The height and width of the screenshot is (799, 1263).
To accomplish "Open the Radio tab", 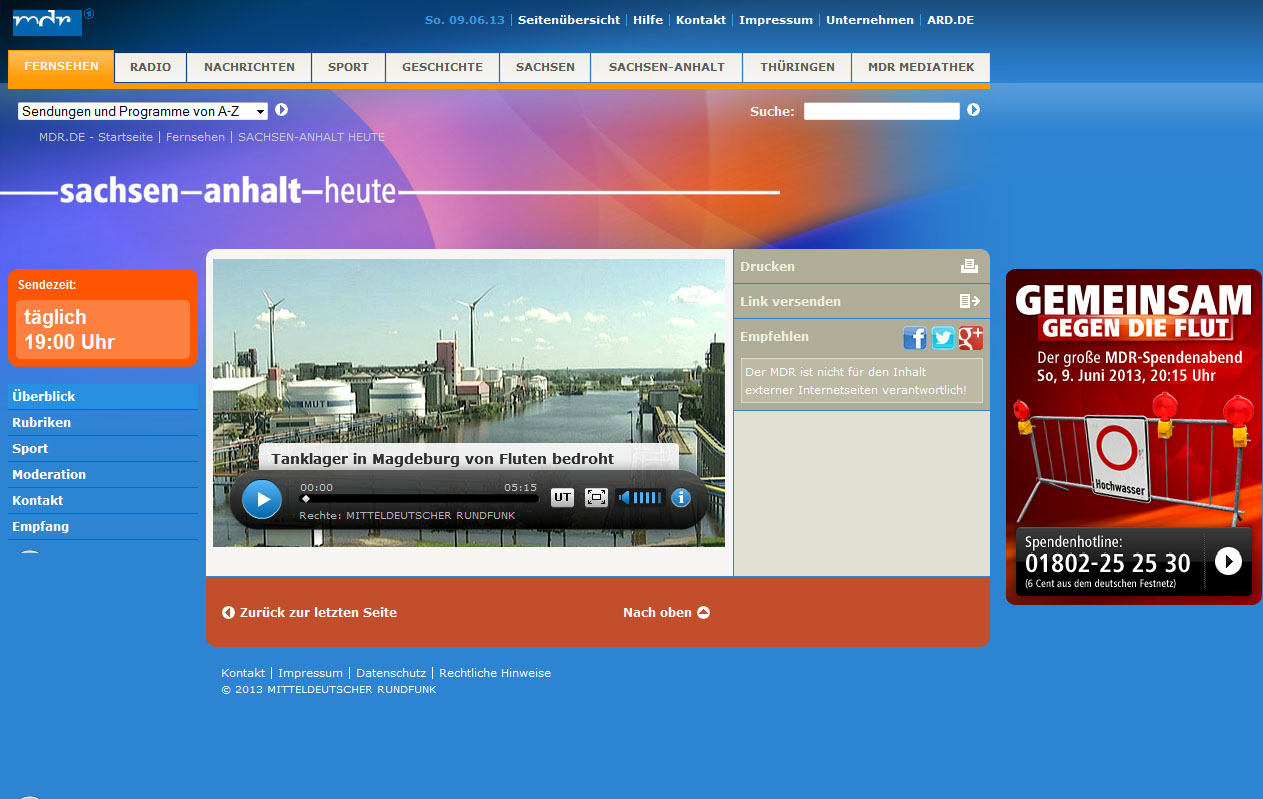I will 150,67.
